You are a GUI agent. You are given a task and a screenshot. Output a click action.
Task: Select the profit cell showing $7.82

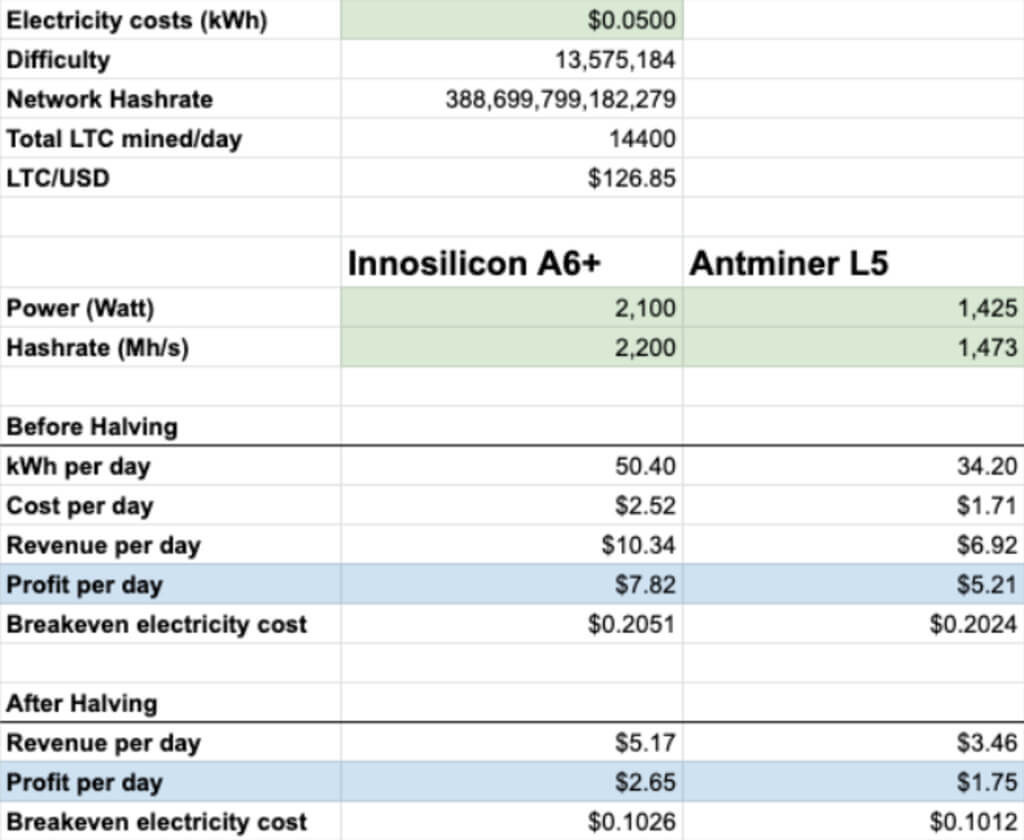click(x=512, y=584)
